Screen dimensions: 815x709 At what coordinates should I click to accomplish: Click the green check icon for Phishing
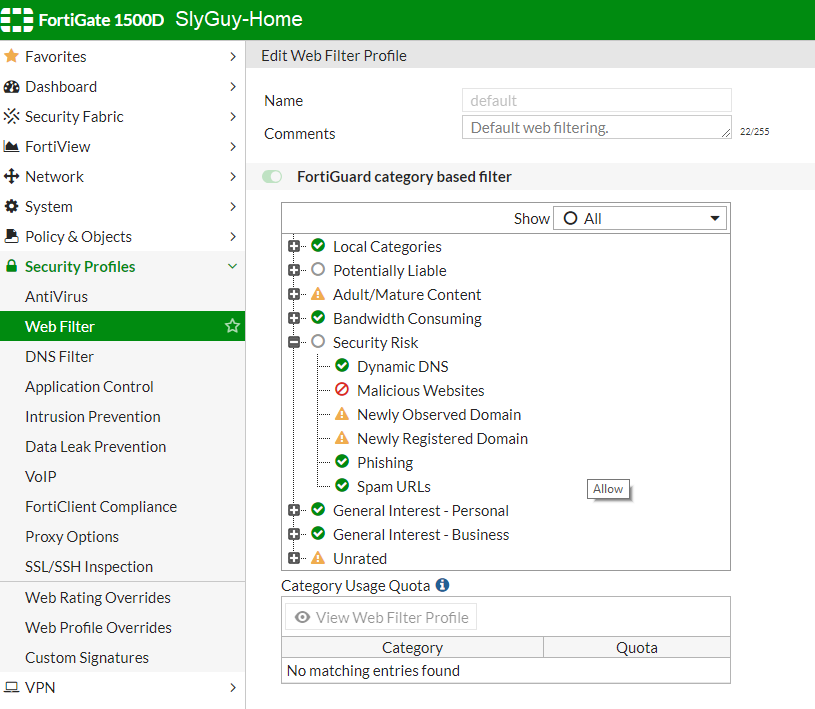[x=342, y=462]
